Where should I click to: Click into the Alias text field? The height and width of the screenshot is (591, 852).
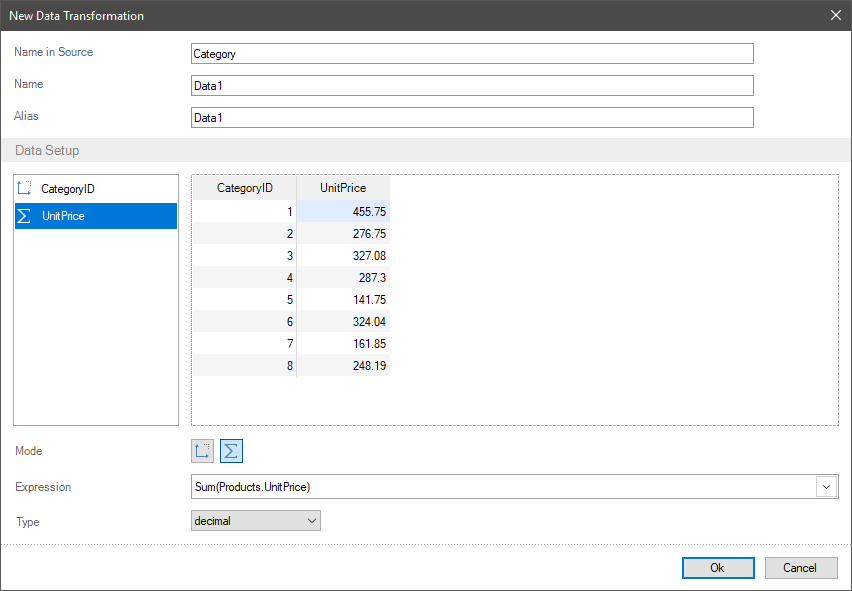pyautogui.click(x=471, y=118)
